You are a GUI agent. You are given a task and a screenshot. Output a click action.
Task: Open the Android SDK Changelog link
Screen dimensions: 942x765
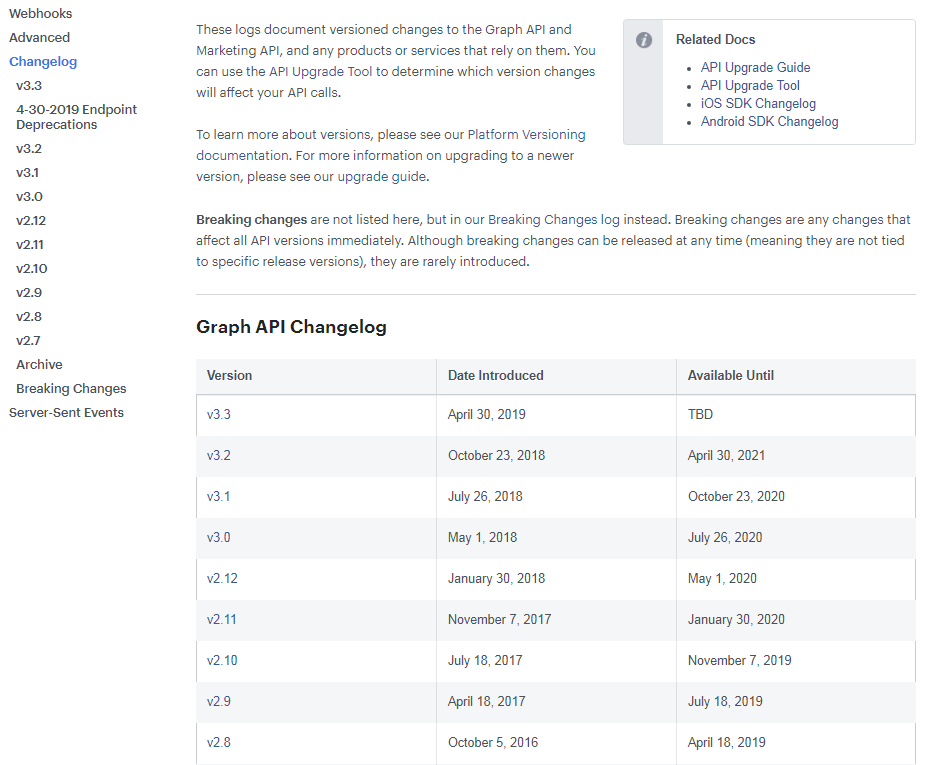[x=769, y=121]
